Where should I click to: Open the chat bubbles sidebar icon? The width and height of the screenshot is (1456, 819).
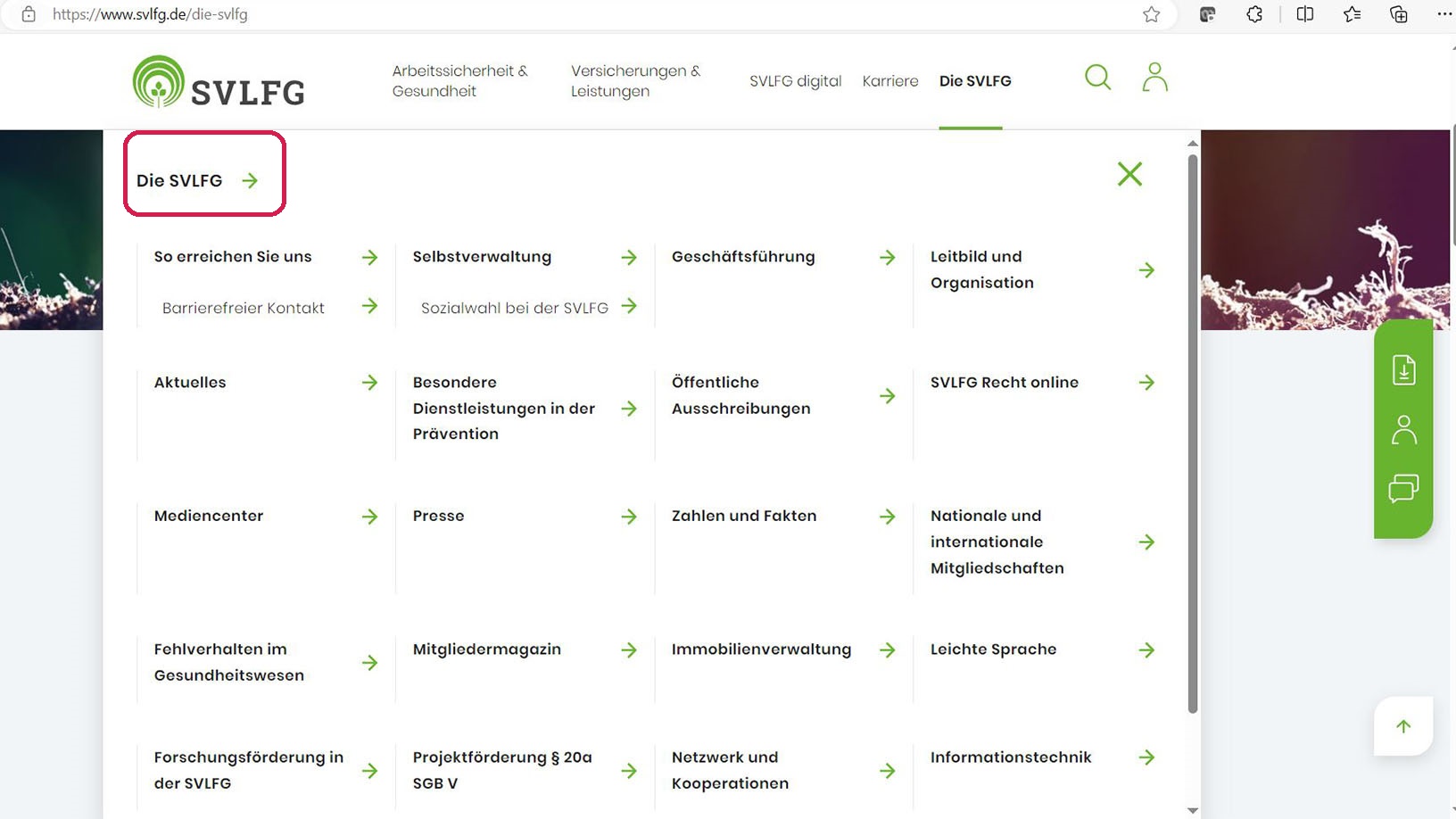pos(1403,489)
